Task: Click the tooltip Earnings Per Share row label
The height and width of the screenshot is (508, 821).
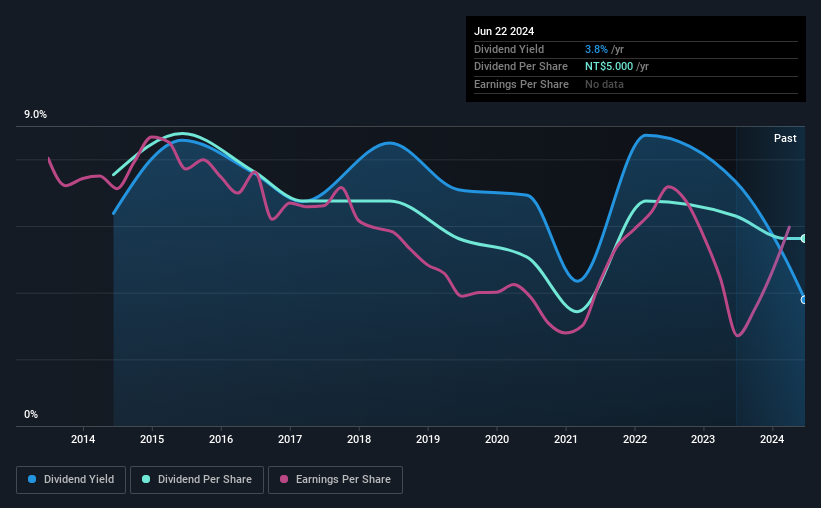Action: click(521, 84)
